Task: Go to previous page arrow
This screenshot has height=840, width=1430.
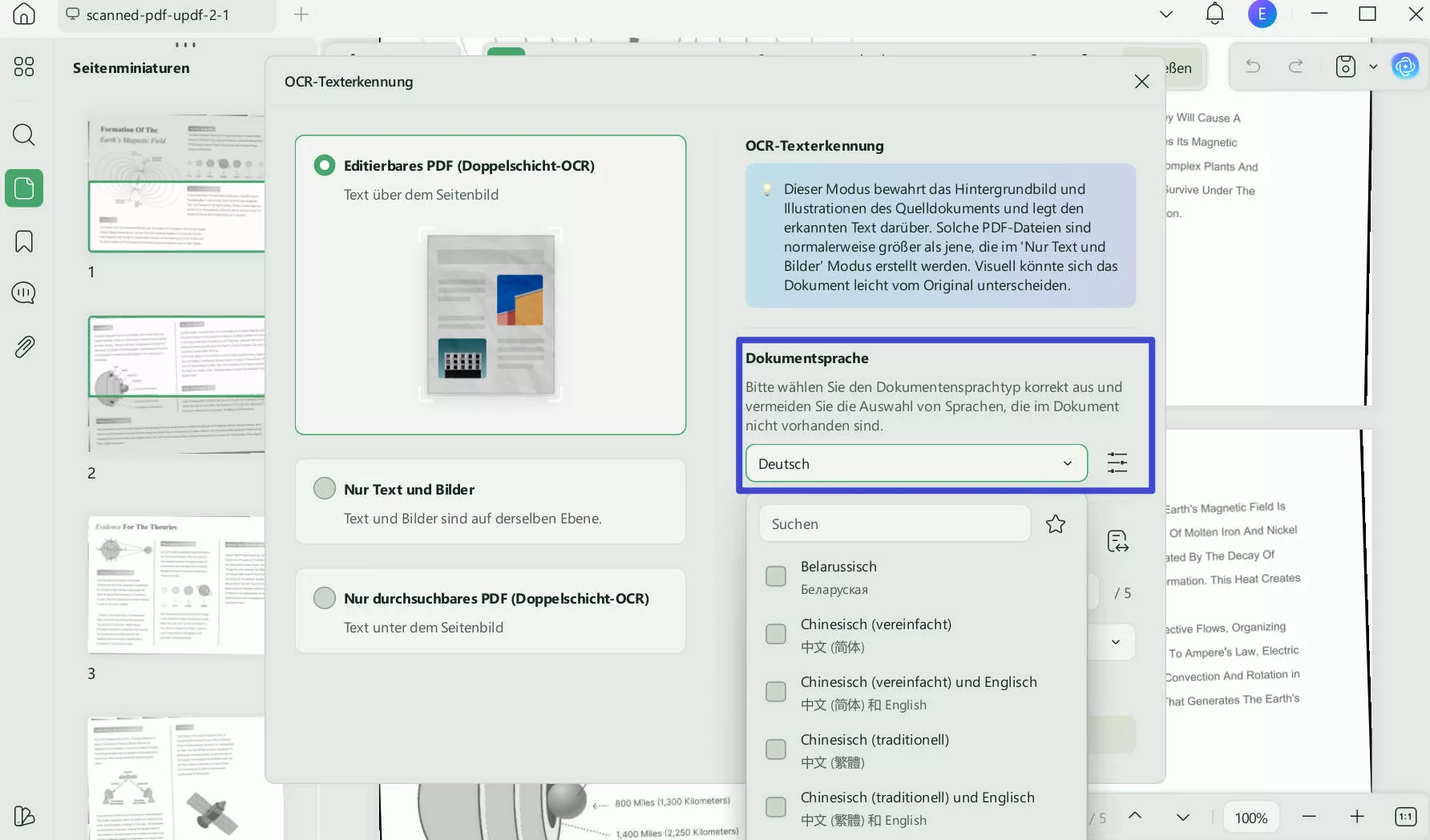Action: coord(1135,816)
